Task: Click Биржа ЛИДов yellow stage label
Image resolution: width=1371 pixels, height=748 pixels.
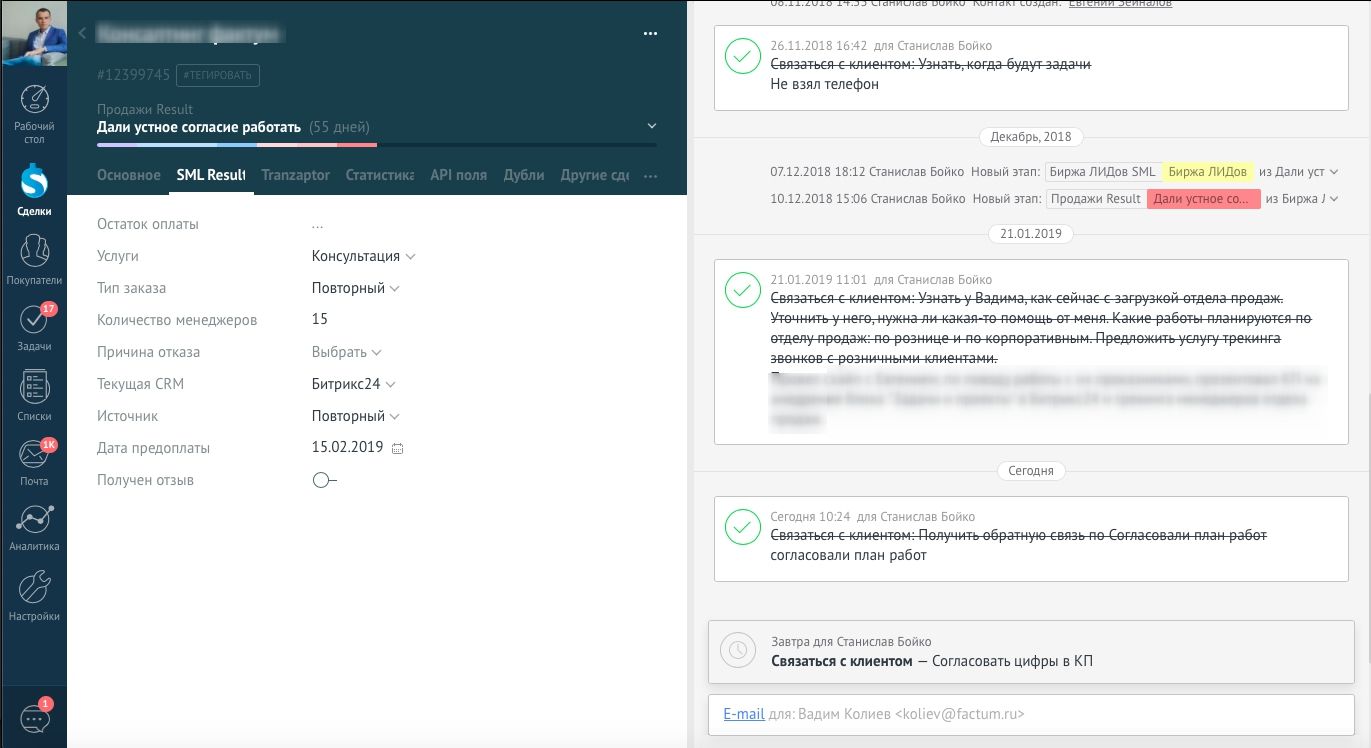Action: click(1207, 172)
